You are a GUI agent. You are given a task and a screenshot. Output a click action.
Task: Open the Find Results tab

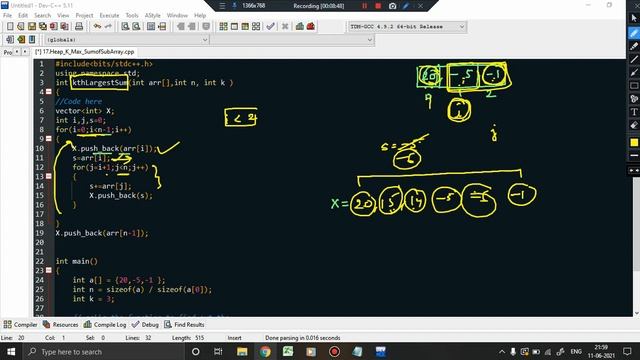tap(184, 324)
